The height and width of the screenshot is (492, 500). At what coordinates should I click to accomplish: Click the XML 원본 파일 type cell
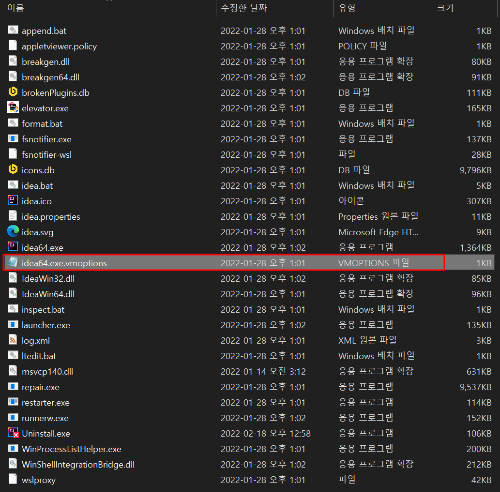pos(367,340)
